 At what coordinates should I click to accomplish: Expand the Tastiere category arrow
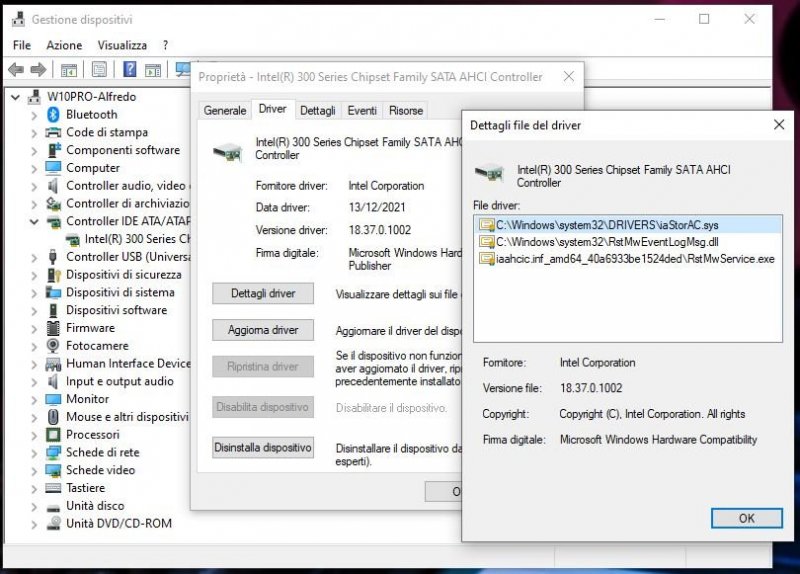pyautogui.click(x=34, y=489)
